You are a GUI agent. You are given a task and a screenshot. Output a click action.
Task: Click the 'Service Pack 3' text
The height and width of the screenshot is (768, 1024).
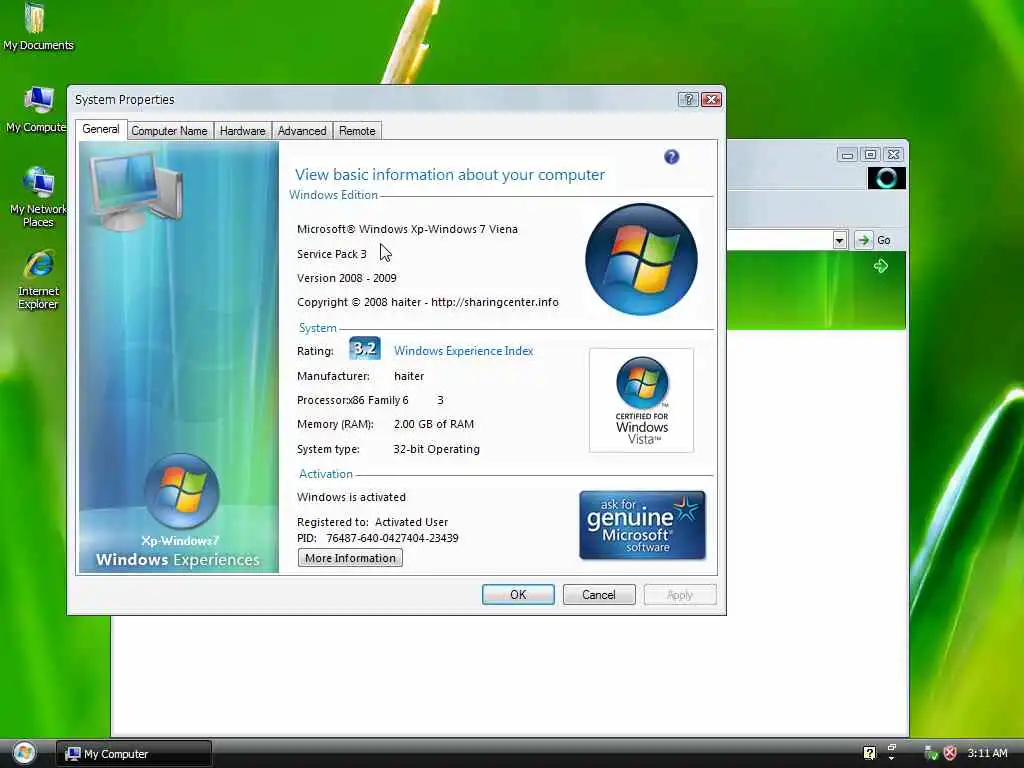[332, 254]
